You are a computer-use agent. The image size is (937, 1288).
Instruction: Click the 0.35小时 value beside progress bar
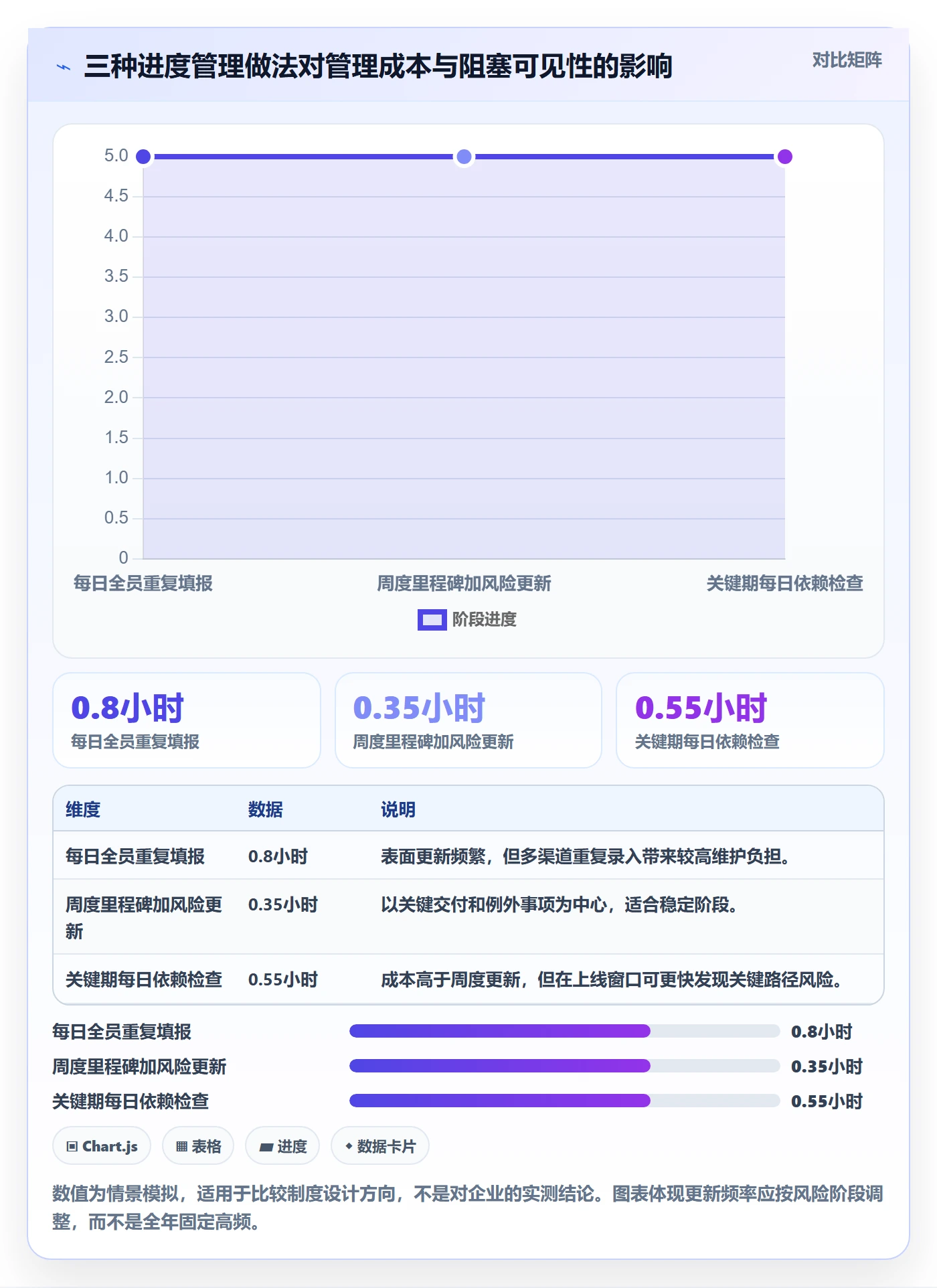tap(827, 1066)
